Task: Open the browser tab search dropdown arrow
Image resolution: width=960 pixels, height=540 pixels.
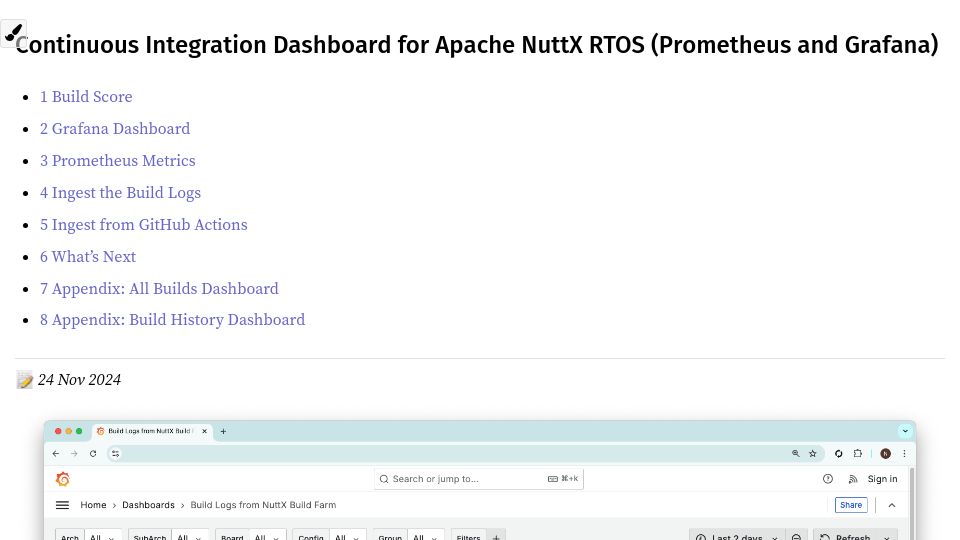Action: coord(905,431)
